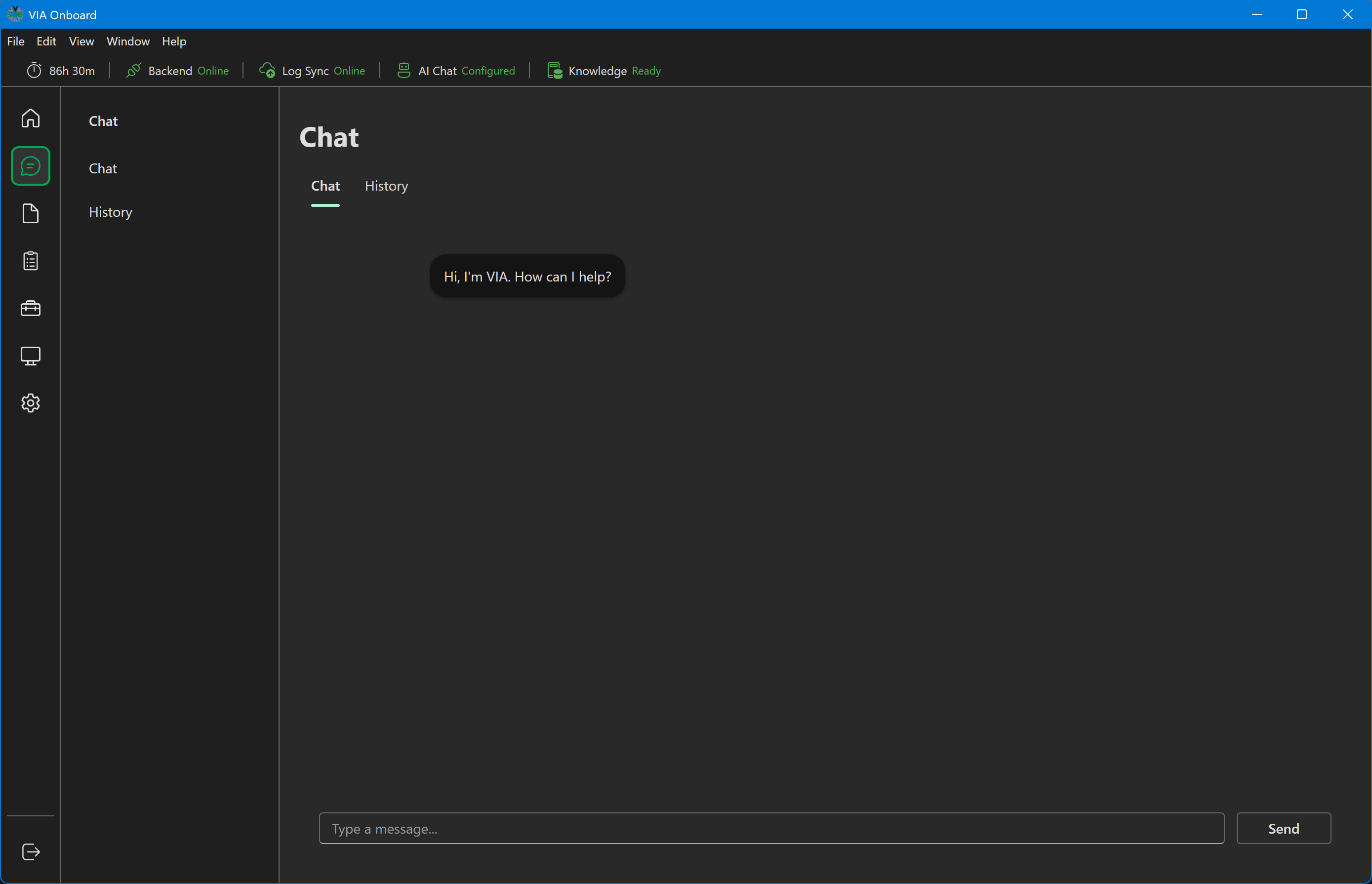Open the monitor display sidebar icon
1372x884 pixels.
tap(31, 356)
